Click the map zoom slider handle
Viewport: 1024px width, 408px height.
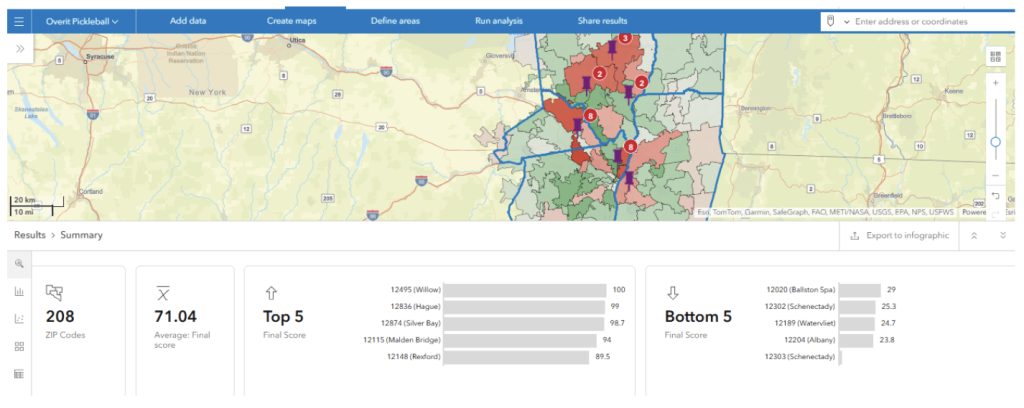point(996,142)
